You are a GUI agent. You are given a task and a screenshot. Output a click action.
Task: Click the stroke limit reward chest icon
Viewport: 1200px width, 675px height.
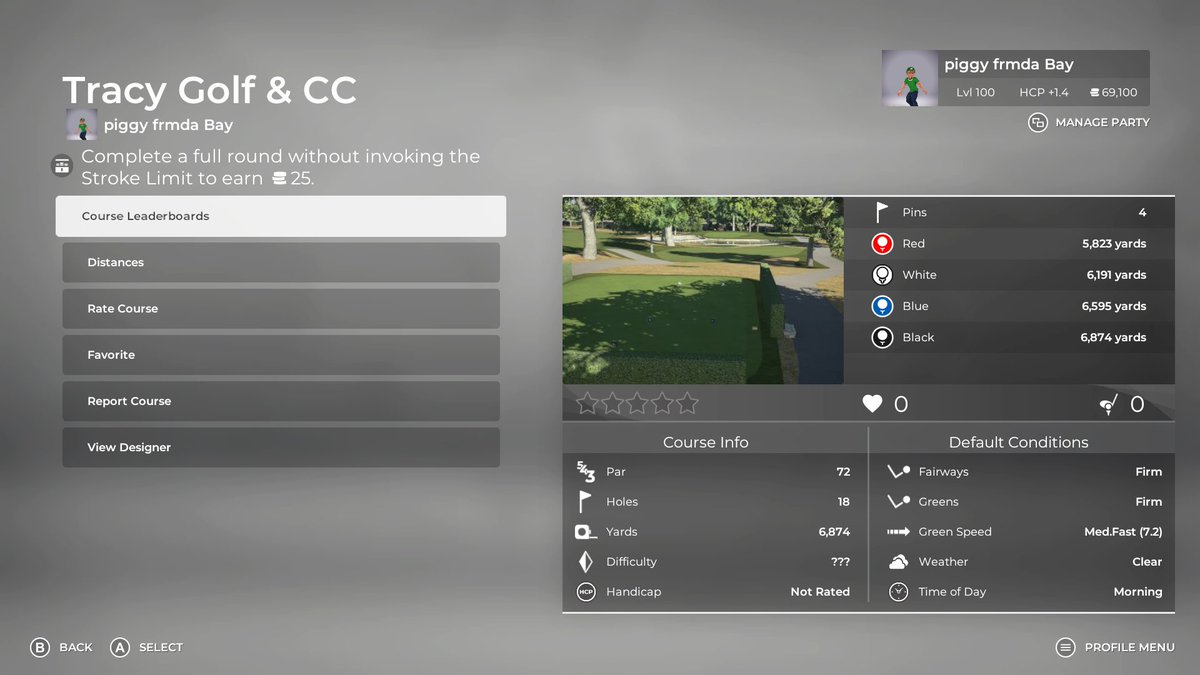coord(62,165)
